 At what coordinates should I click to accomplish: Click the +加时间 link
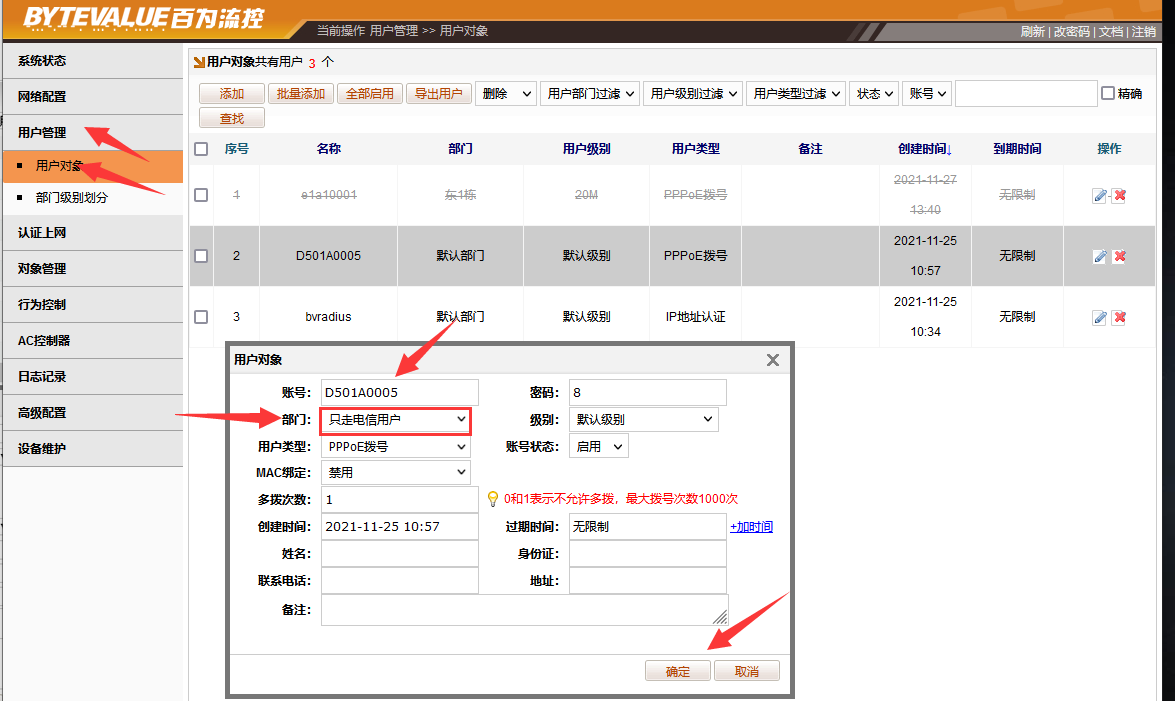751,527
